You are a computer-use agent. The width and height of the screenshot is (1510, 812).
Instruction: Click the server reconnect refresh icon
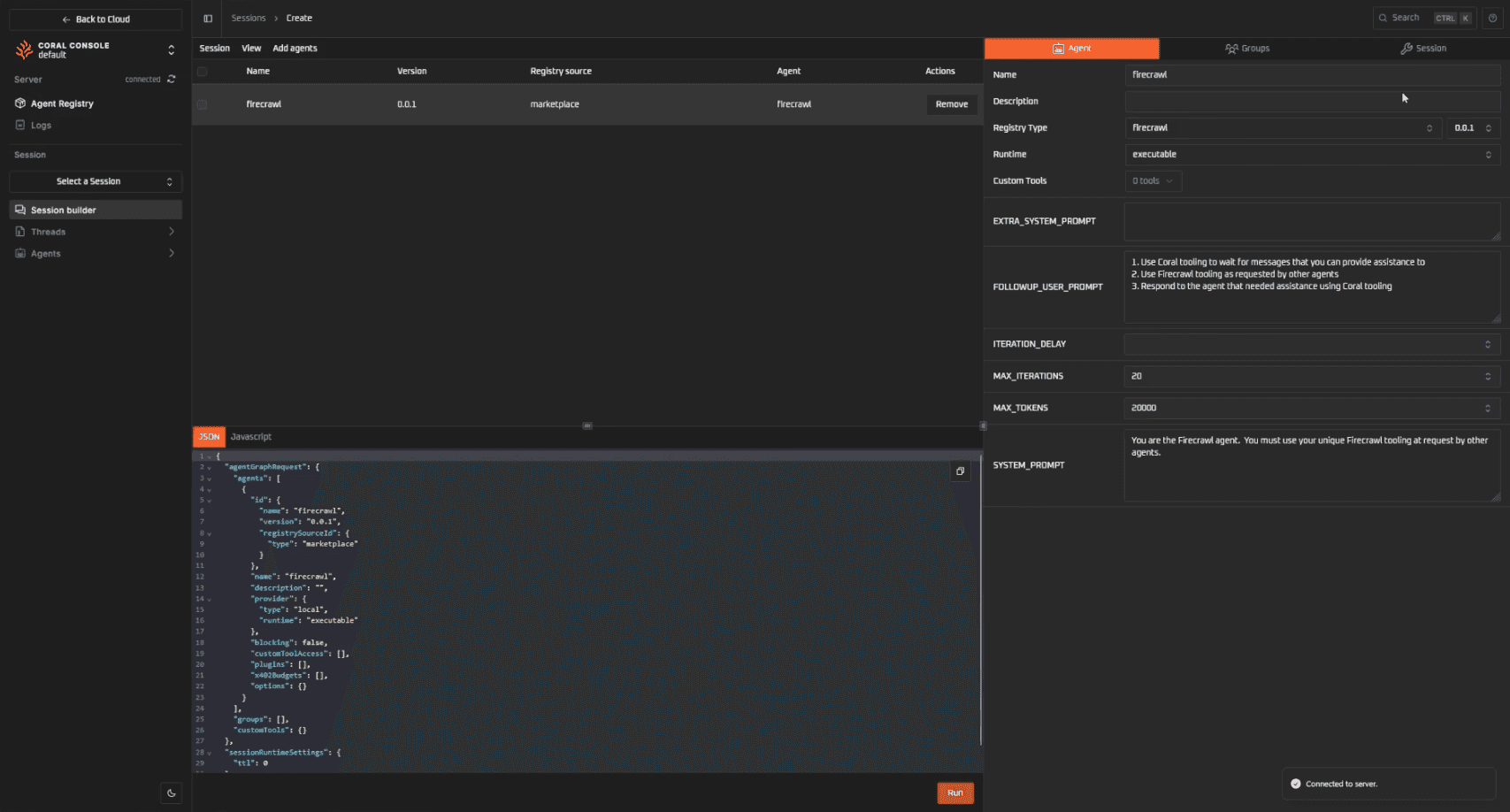tap(172, 79)
